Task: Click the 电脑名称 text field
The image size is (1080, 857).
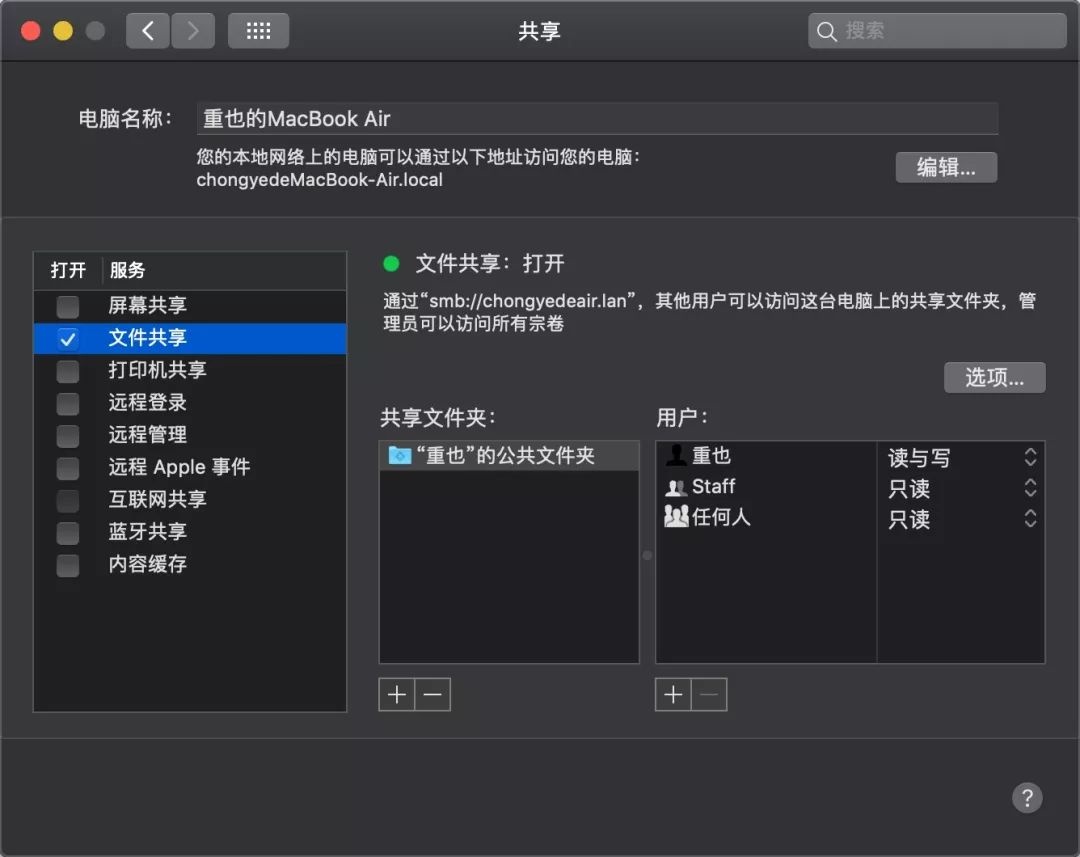Action: pos(597,119)
